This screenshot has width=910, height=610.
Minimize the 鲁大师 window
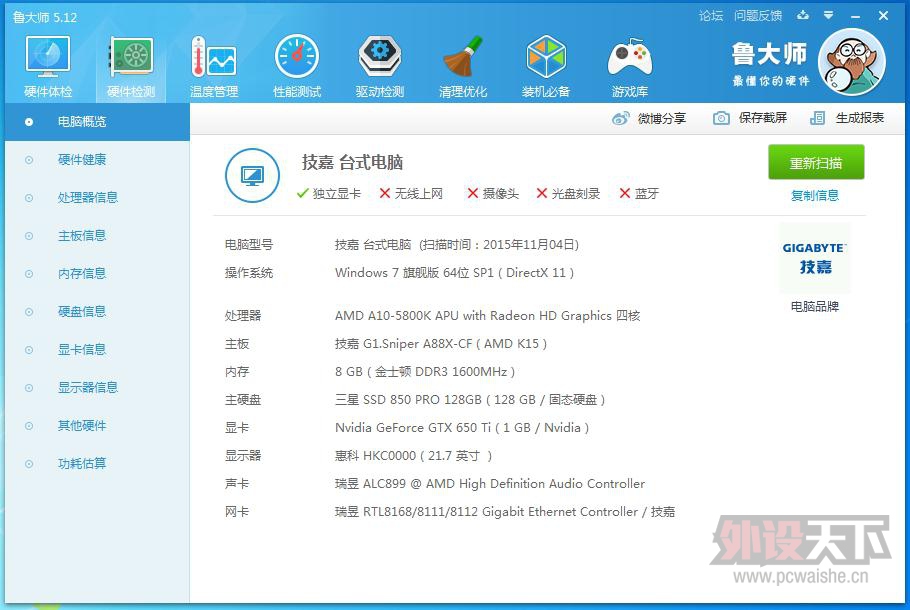855,16
